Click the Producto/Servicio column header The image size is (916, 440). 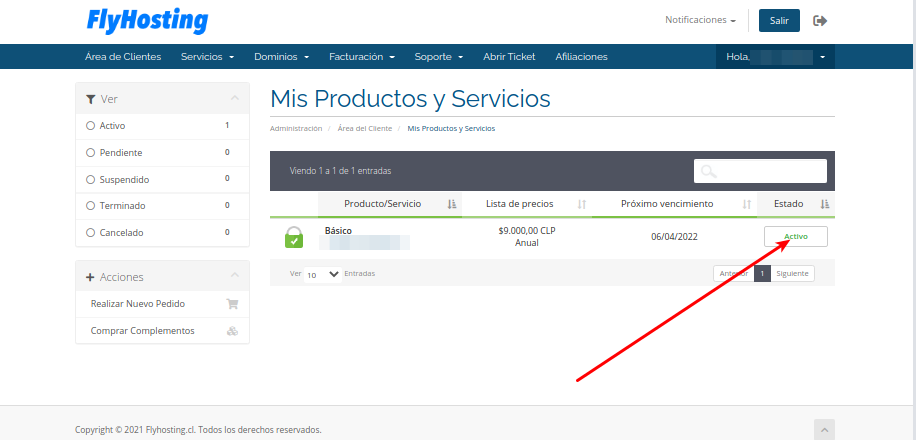click(390, 204)
